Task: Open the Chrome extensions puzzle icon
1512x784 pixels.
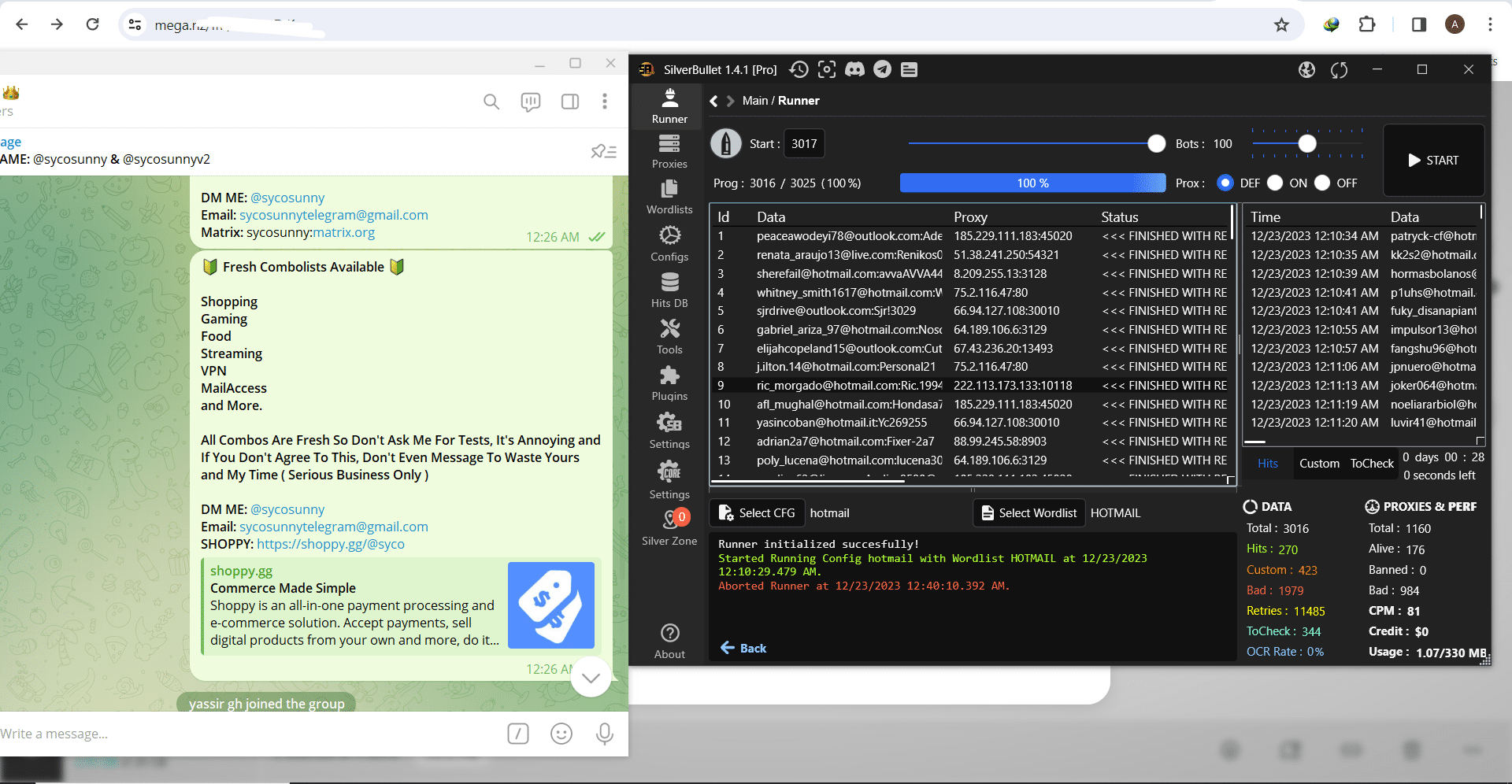Action: pos(1367,24)
